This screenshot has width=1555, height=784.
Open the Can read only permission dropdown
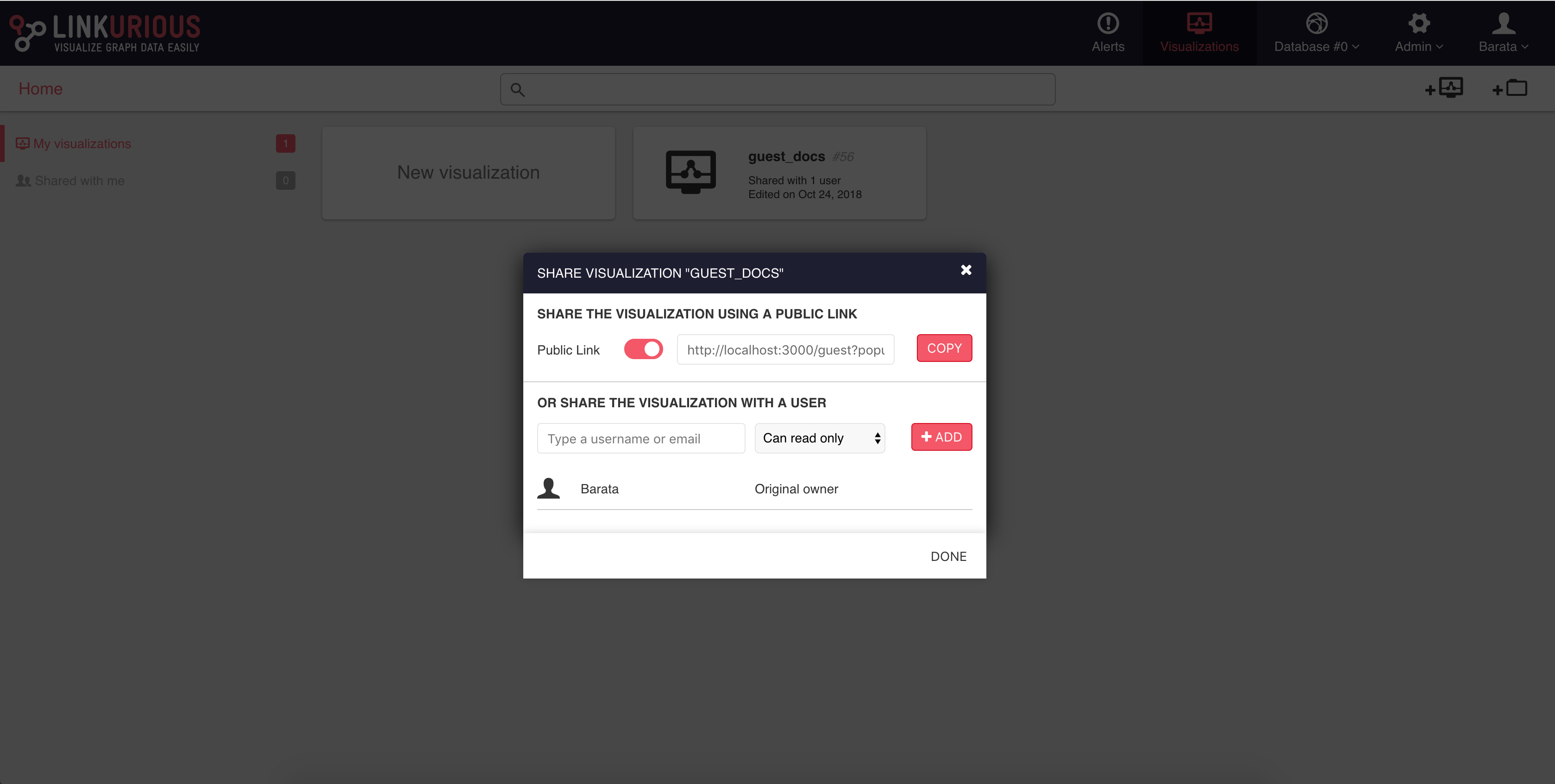coord(820,438)
